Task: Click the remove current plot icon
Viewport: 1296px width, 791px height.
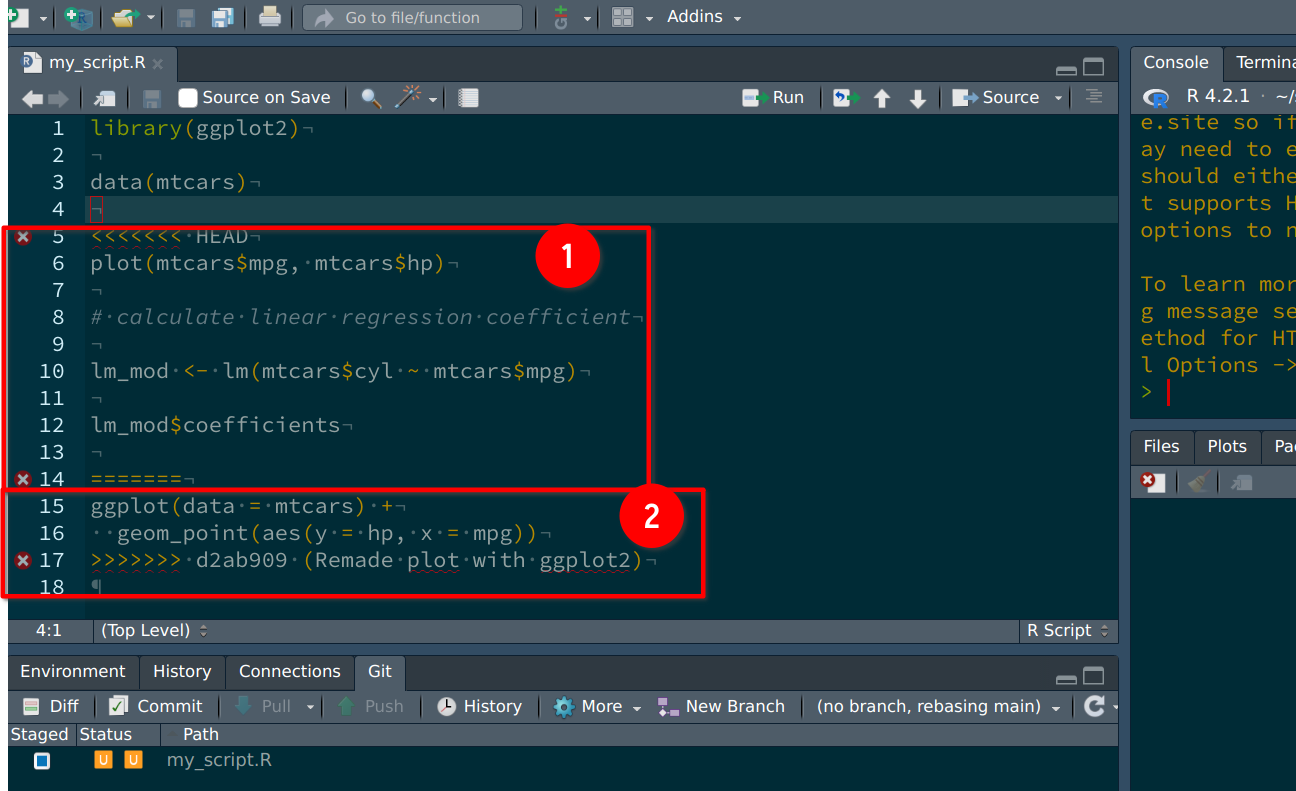Action: click(x=1153, y=482)
